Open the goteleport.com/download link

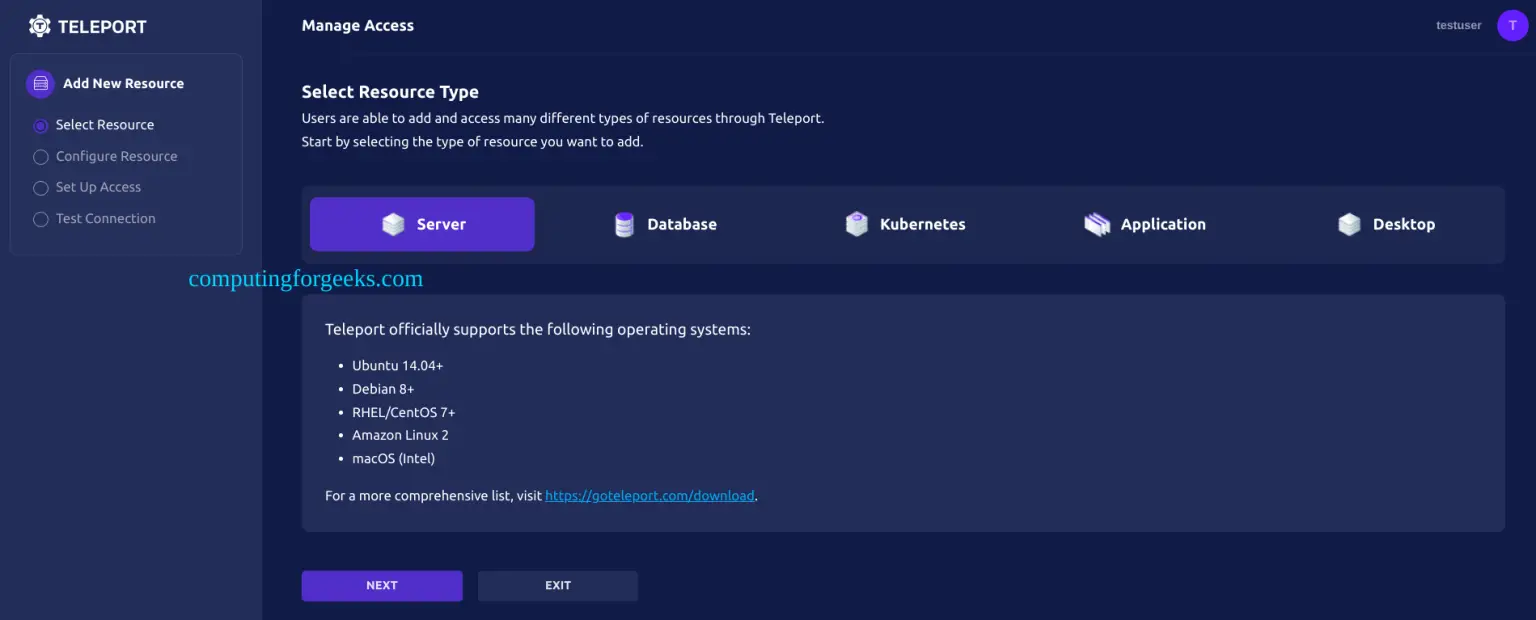pyautogui.click(x=649, y=496)
